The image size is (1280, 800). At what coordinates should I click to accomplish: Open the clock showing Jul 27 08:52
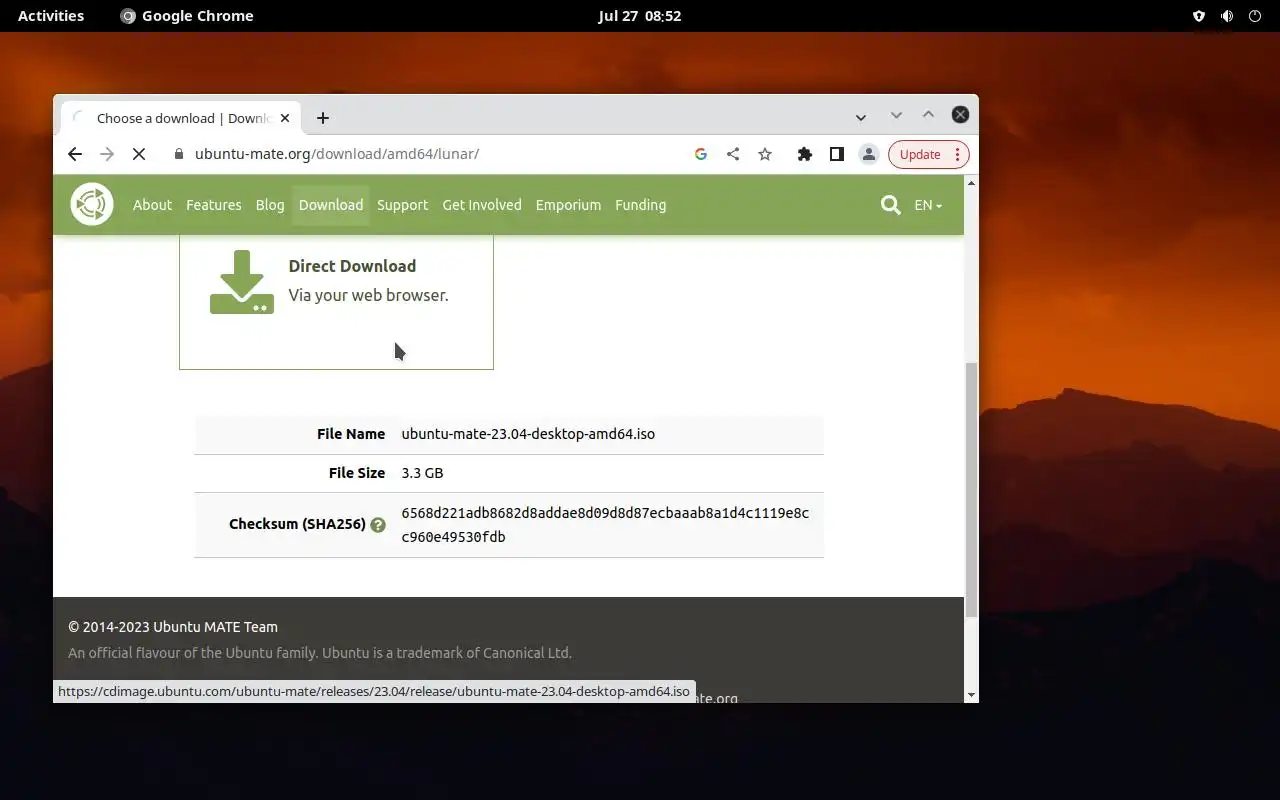point(640,16)
